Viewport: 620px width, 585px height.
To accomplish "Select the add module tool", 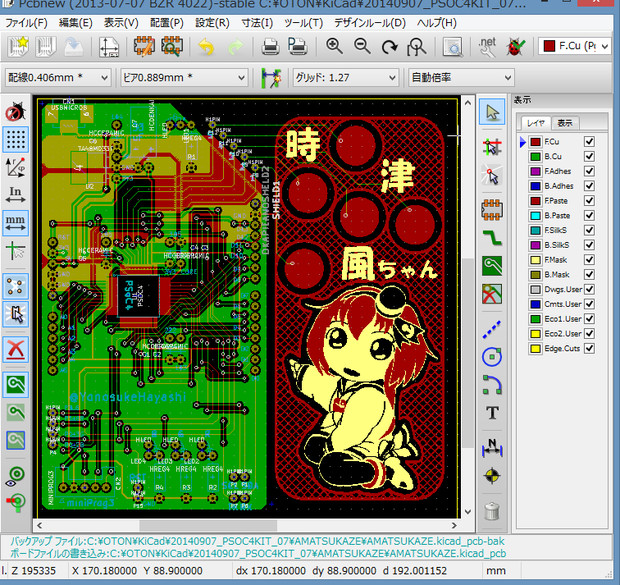I will (492, 209).
